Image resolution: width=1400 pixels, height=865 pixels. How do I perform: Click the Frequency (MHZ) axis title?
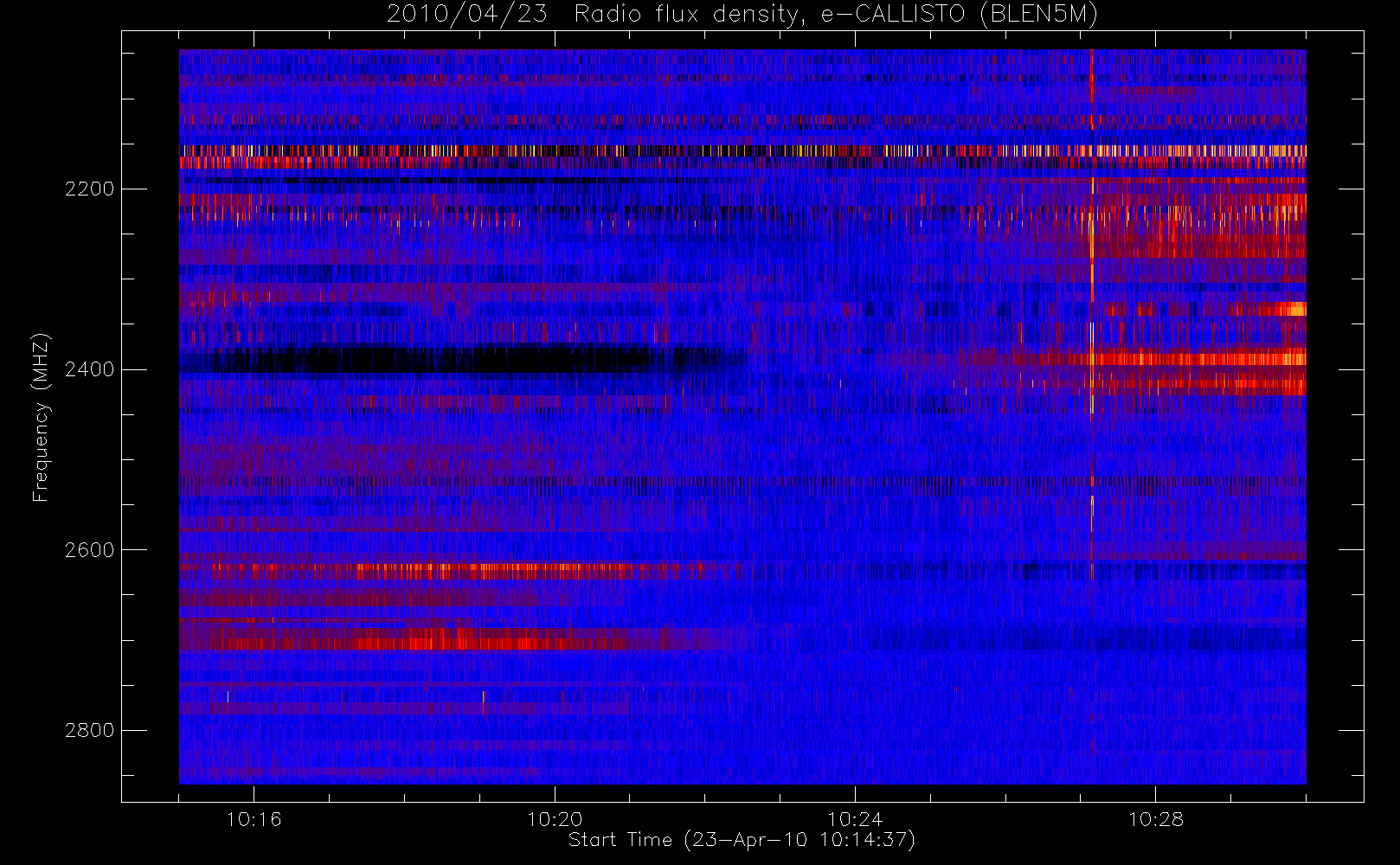pos(41,418)
